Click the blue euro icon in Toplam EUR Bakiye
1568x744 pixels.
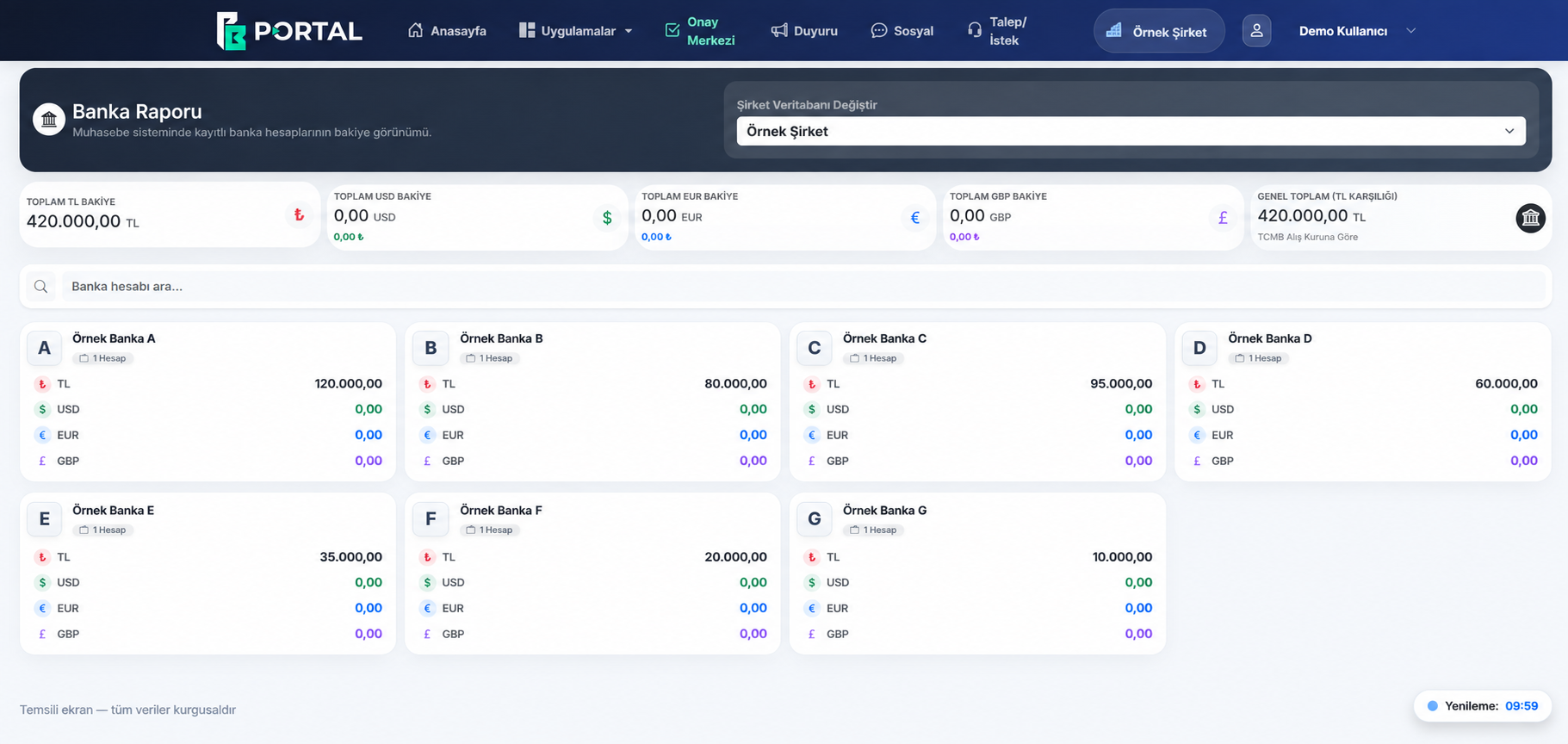coord(915,218)
